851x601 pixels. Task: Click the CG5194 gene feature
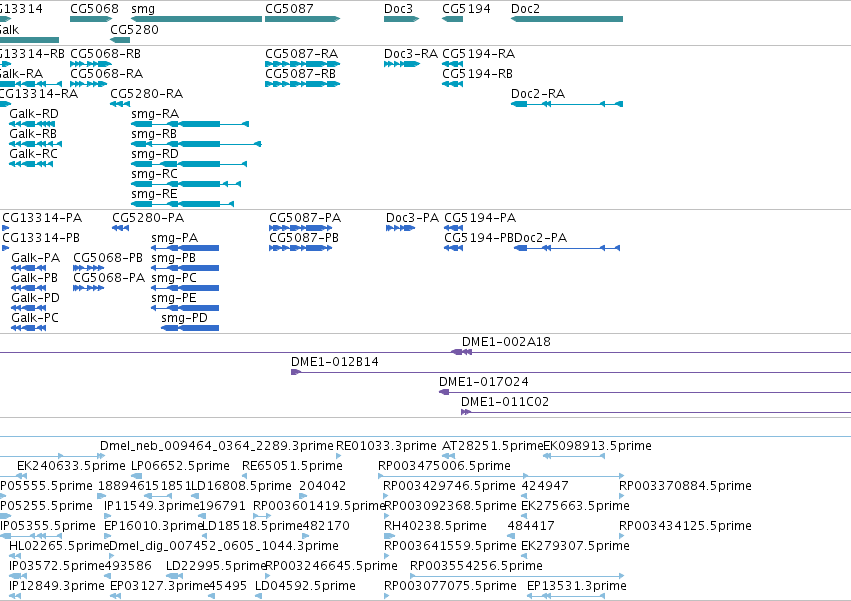point(453,19)
